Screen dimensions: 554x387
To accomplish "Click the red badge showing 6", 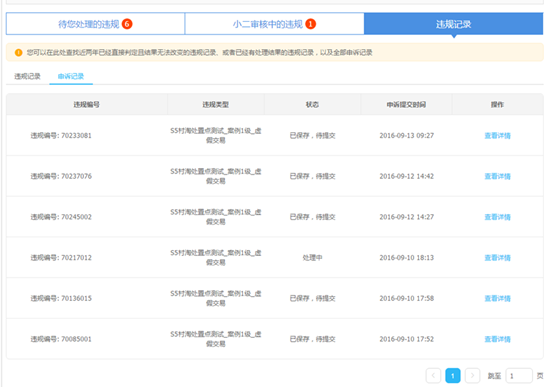I will [127, 24].
